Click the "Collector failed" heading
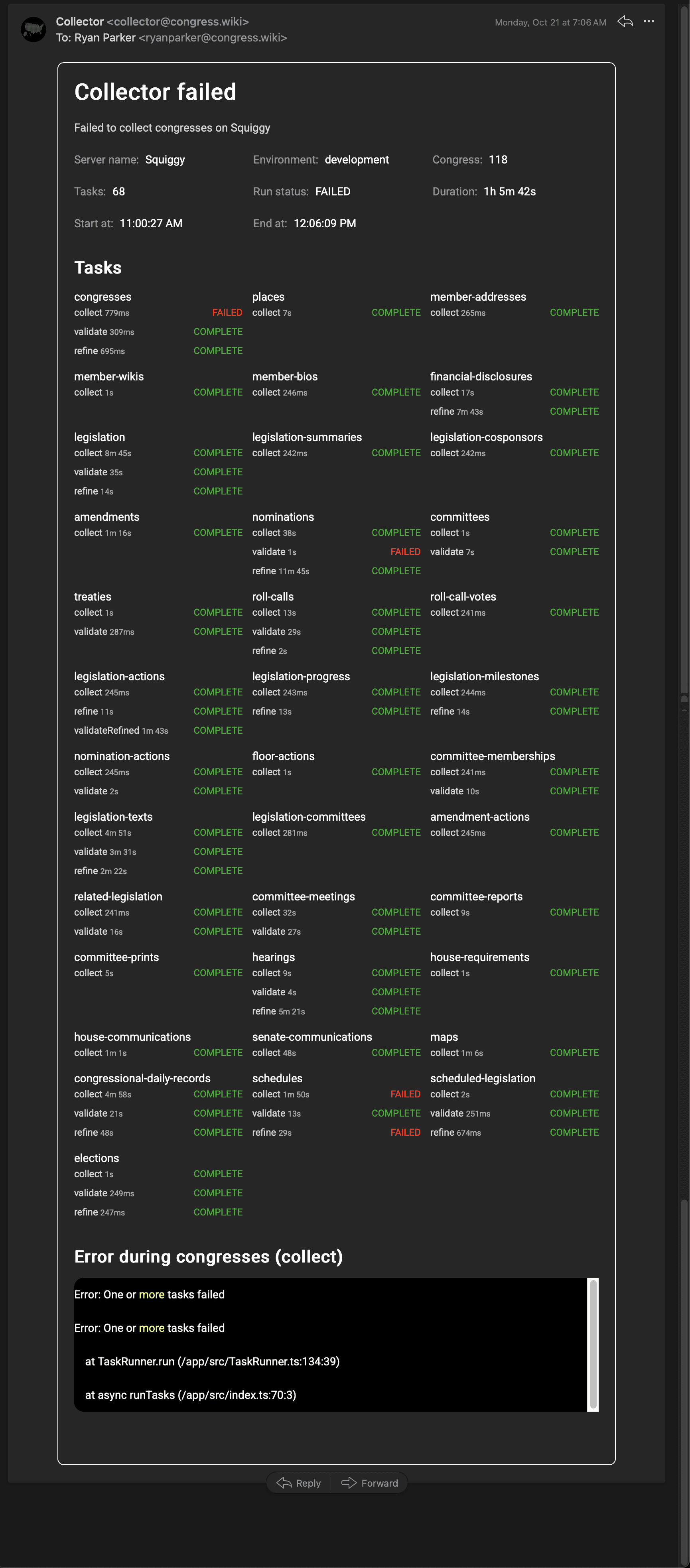 tap(155, 92)
